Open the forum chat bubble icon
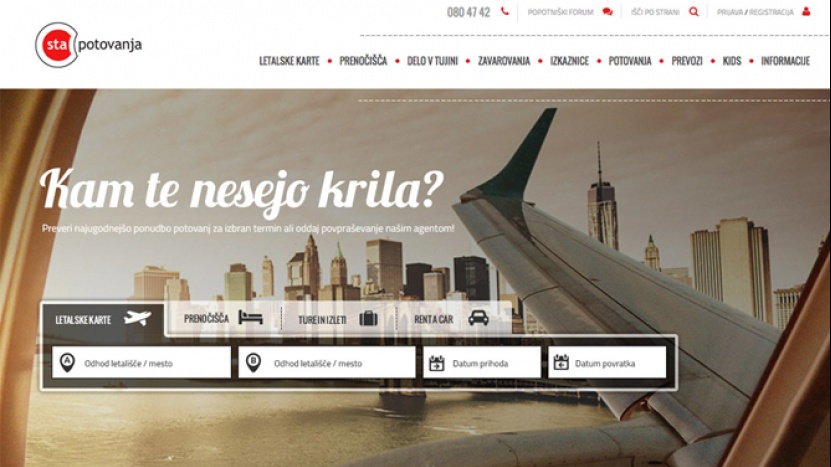The height and width of the screenshot is (467, 831). [x=607, y=12]
